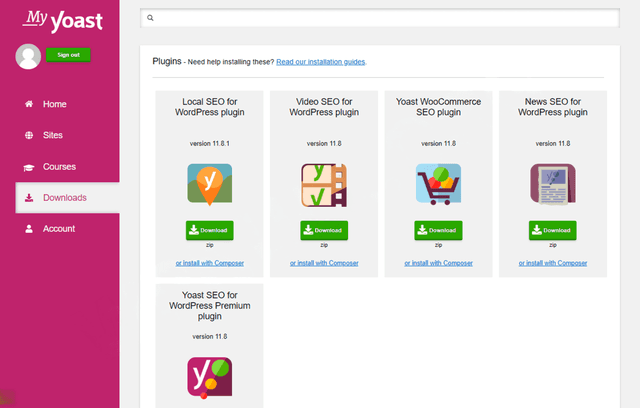640x408 pixels.
Task: Click the Local SEO map pin plugin icon
Action: click(x=210, y=184)
